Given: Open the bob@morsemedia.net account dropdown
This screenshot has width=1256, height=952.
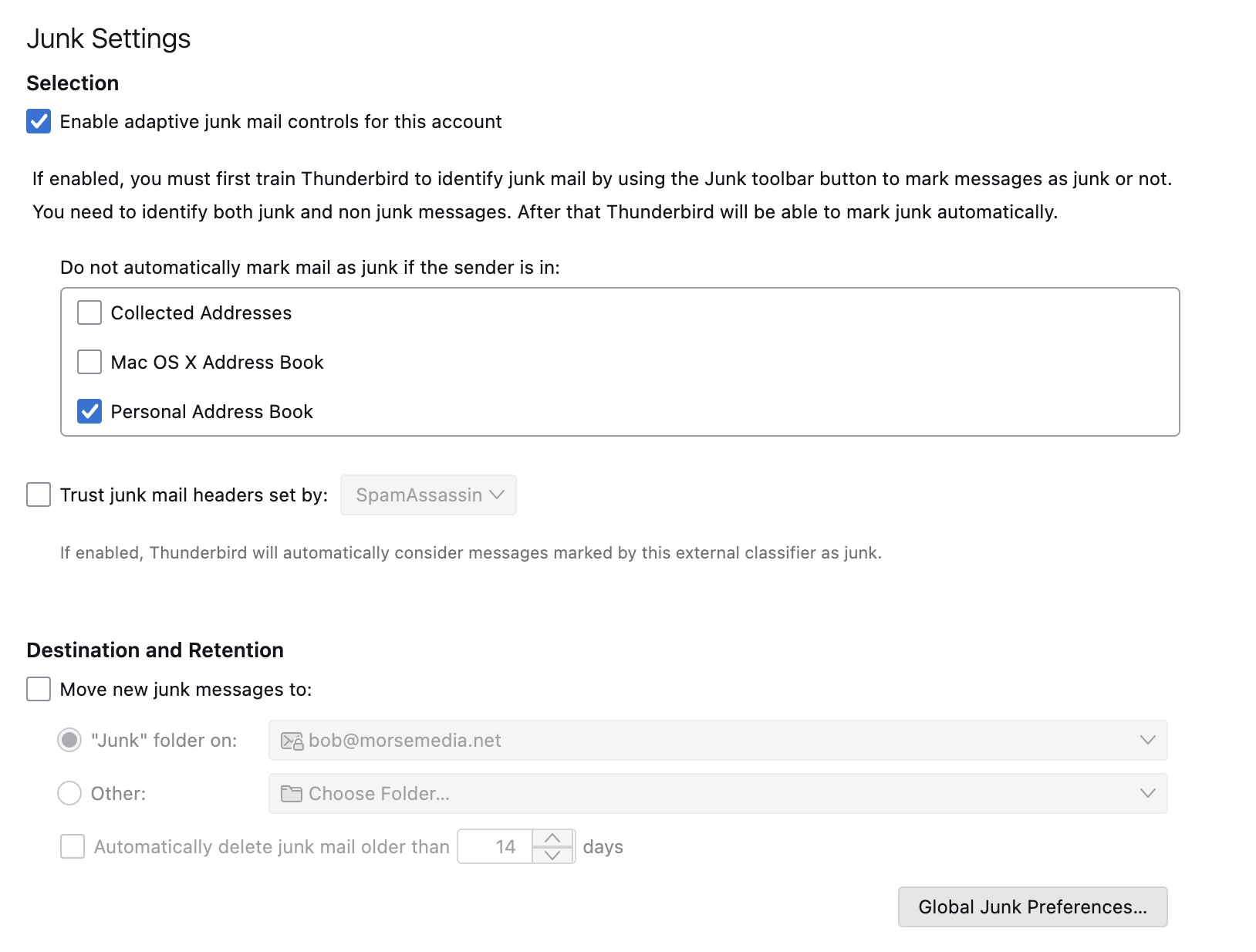Looking at the screenshot, I should [x=717, y=740].
